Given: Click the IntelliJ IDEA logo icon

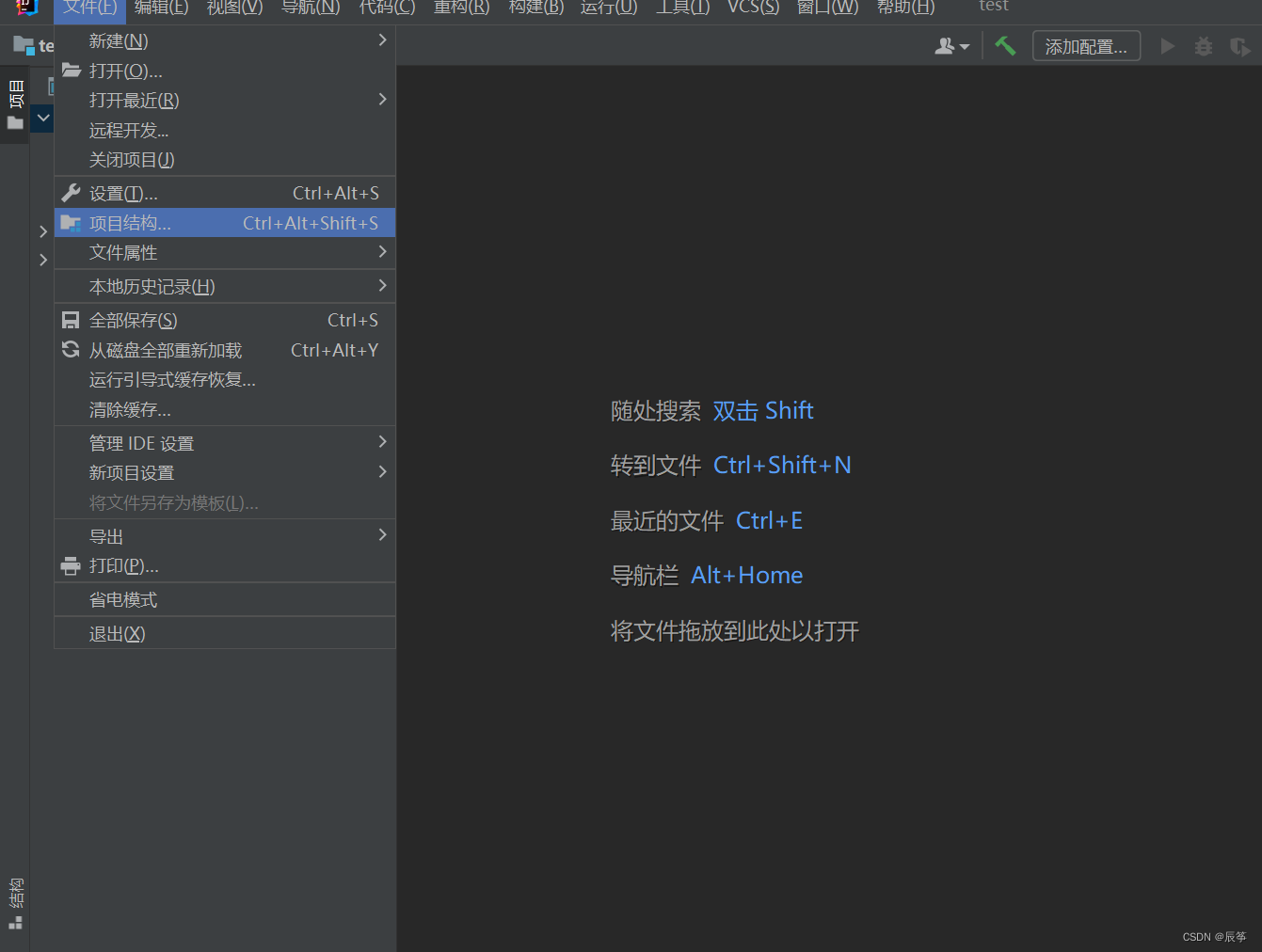Looking at the screenshot, I should (x=26, y=8).
